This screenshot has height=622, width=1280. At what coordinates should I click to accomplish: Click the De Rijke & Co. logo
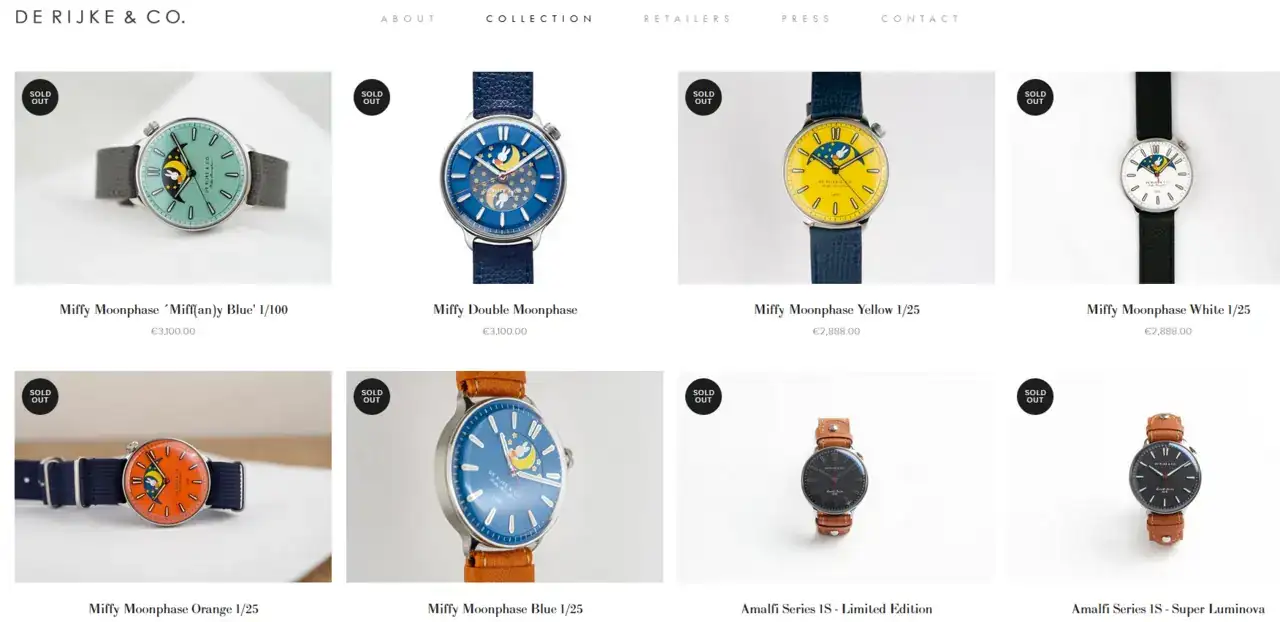click(x=100, y=16)
